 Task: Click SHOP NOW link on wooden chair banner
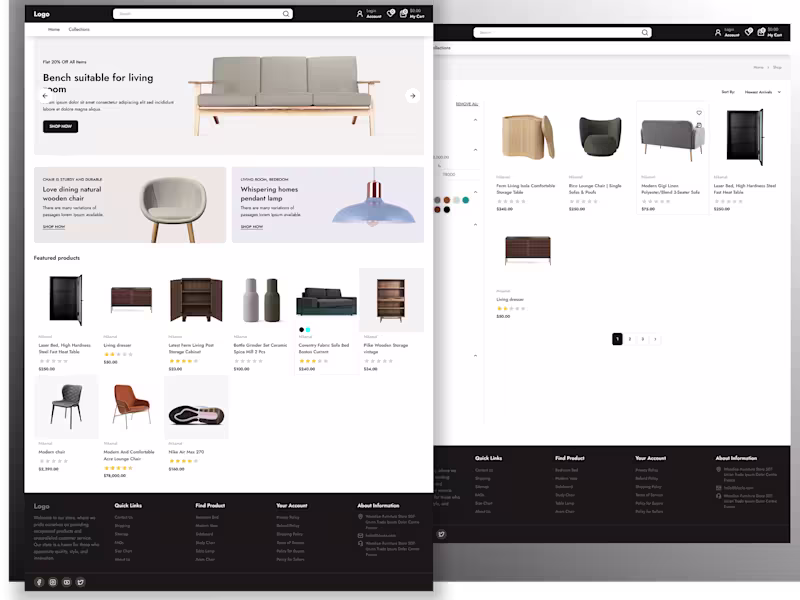coord(54,227)
